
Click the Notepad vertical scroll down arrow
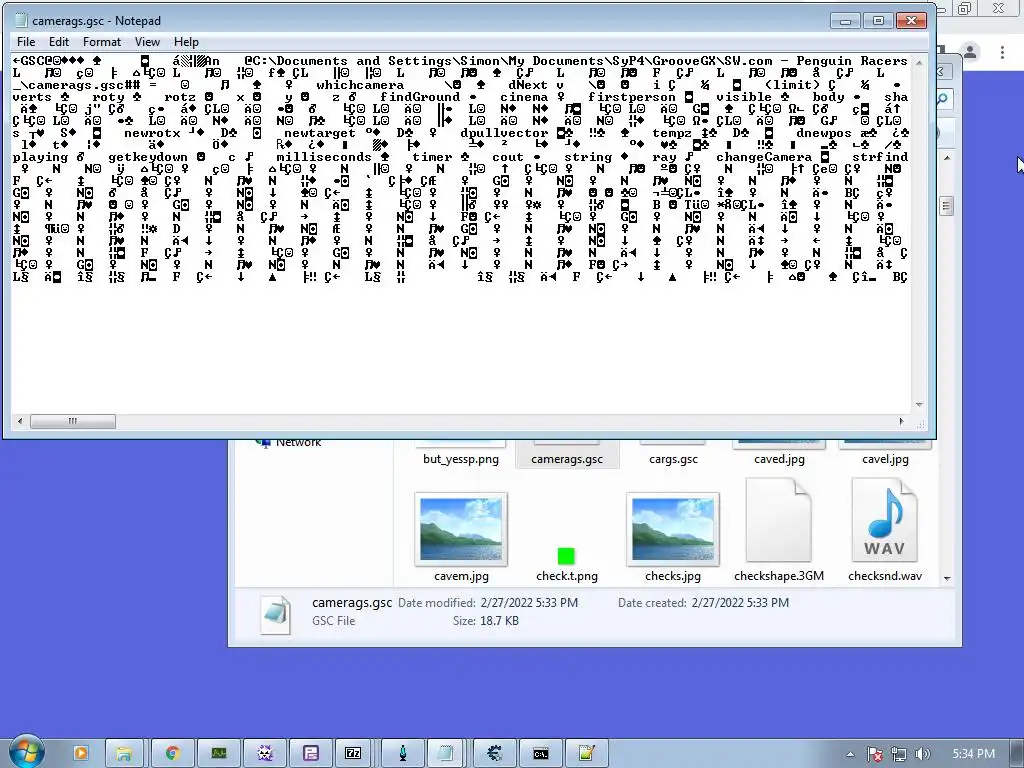[919, 405]
